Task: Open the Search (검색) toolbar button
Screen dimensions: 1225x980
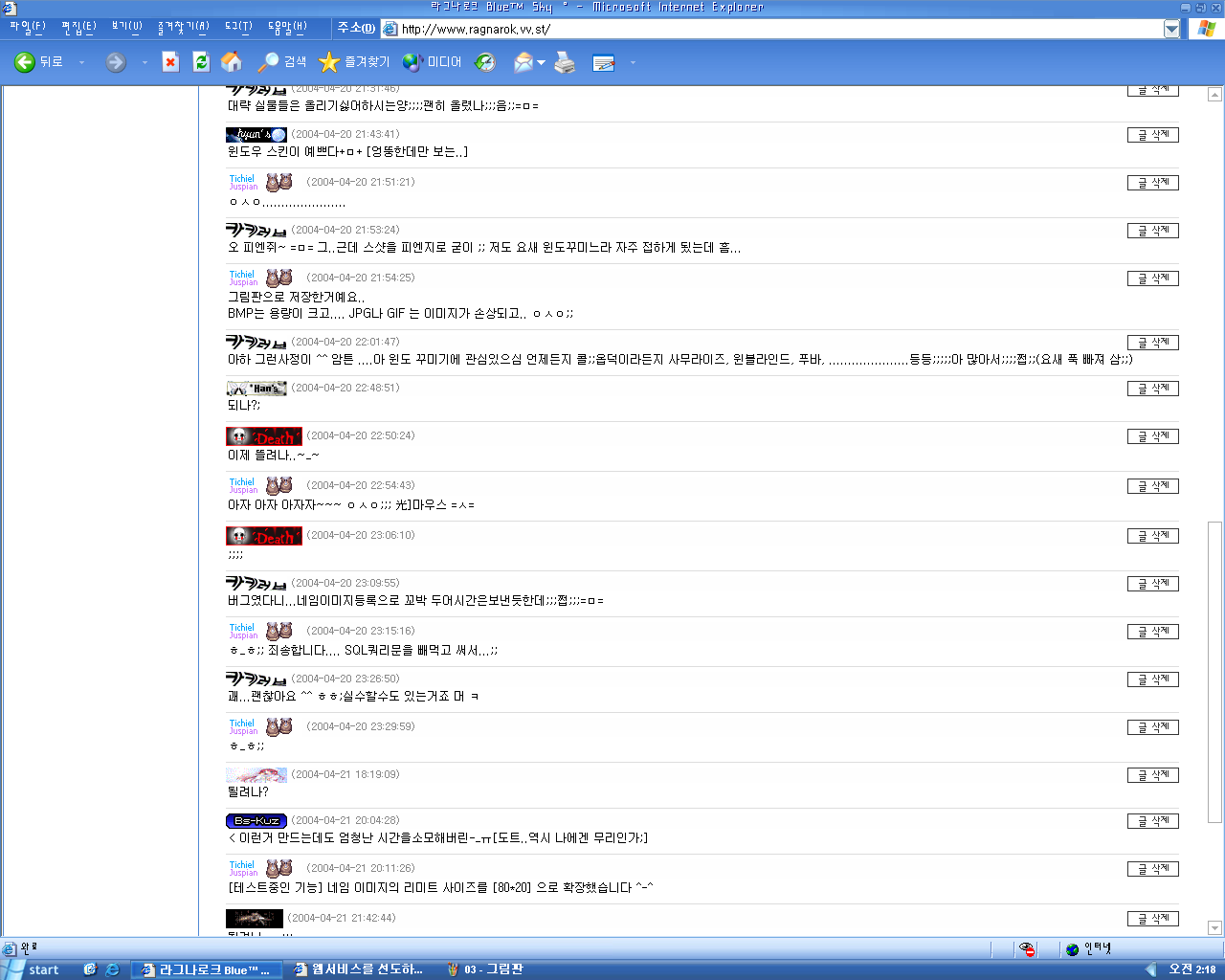Action: point(282,62)
